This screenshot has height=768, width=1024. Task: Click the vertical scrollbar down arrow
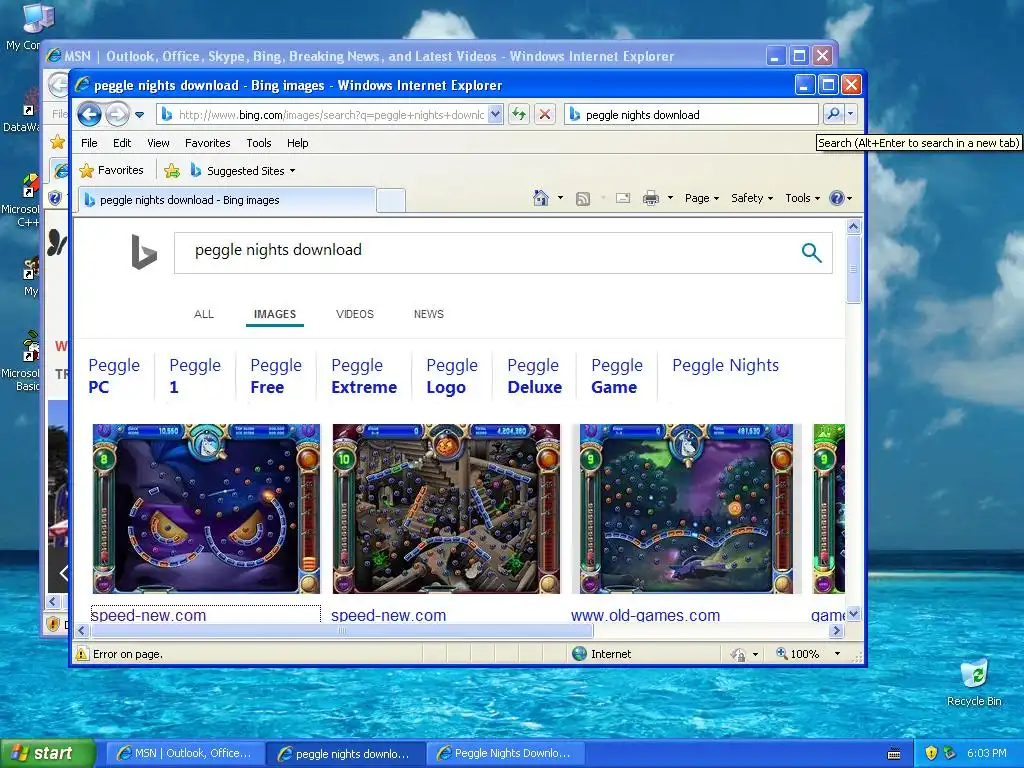(854, 614)
